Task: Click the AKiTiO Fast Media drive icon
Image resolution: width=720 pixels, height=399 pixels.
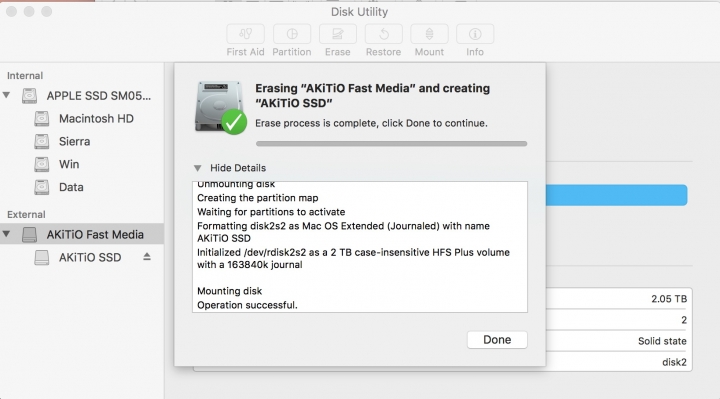Action: click(29, 235)
